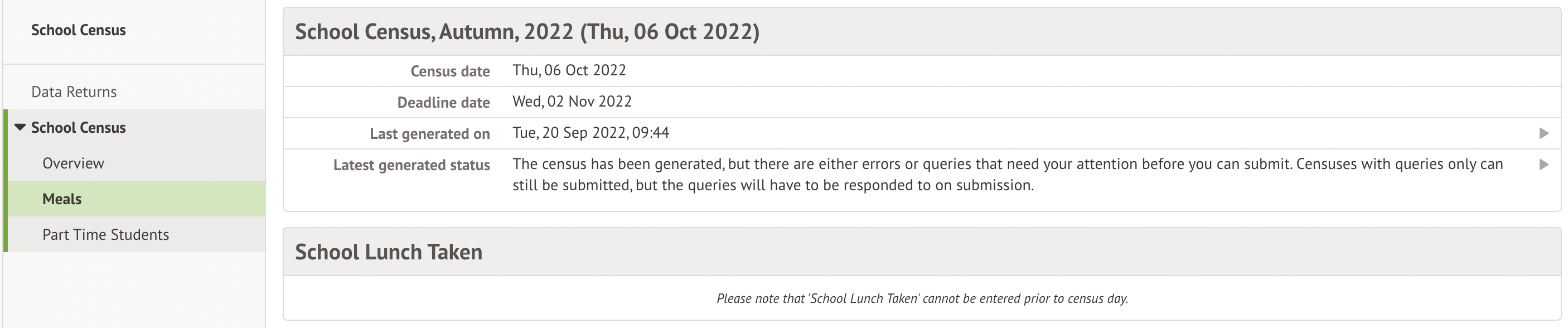The height and width of the screenshot is (328, 1568).
Task: Click the Wed, 02 Nov 2022 deadline value
Action: pyautogui.click(x=572, y=102)
